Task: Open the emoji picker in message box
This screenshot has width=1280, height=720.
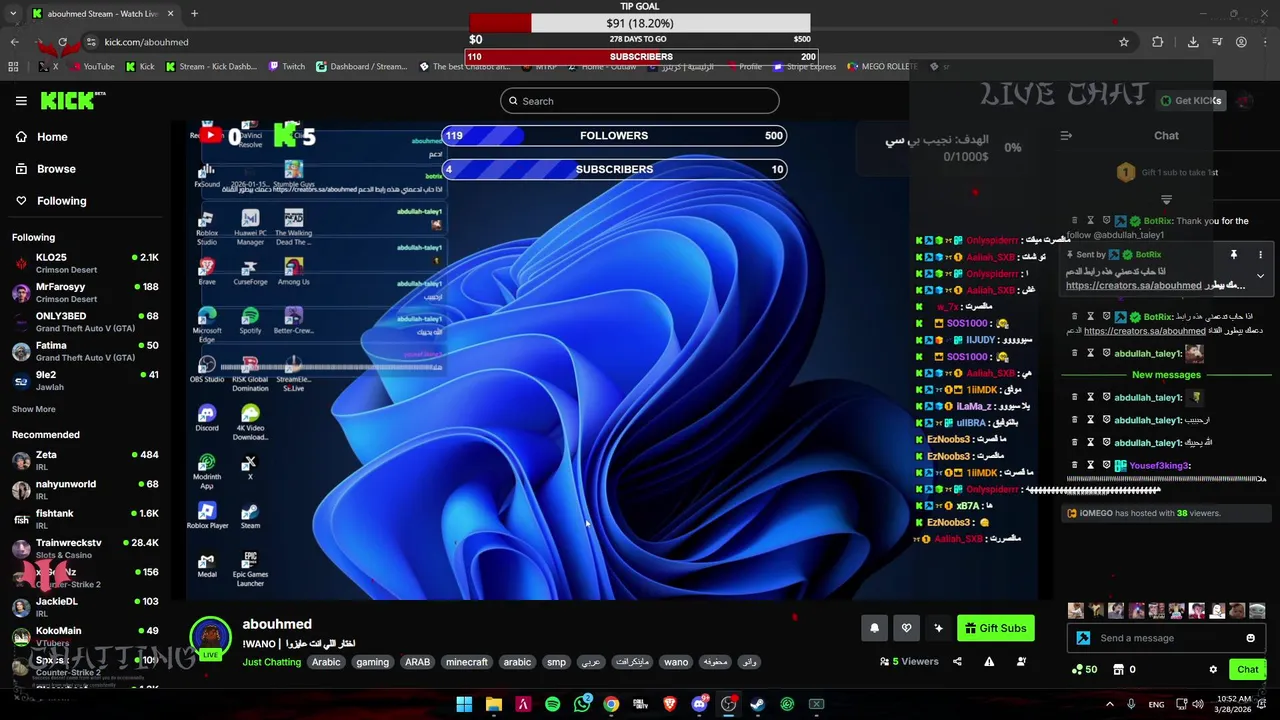Action: [x=1250, y=638]
